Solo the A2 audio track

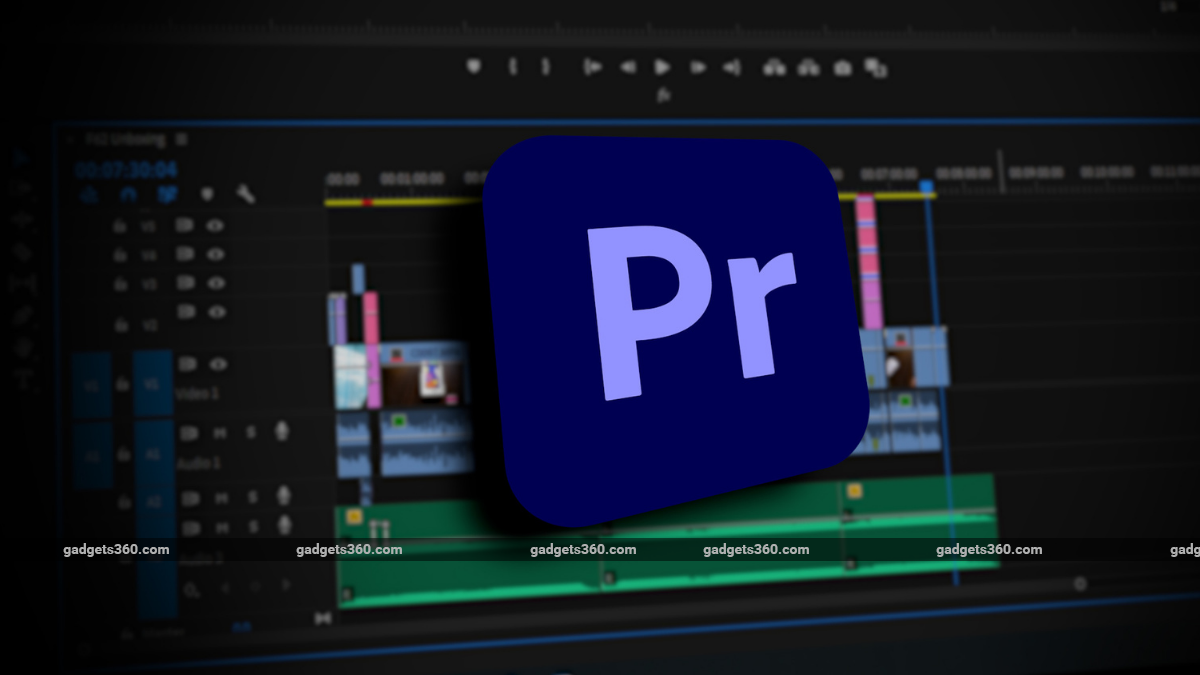(253, 497)
